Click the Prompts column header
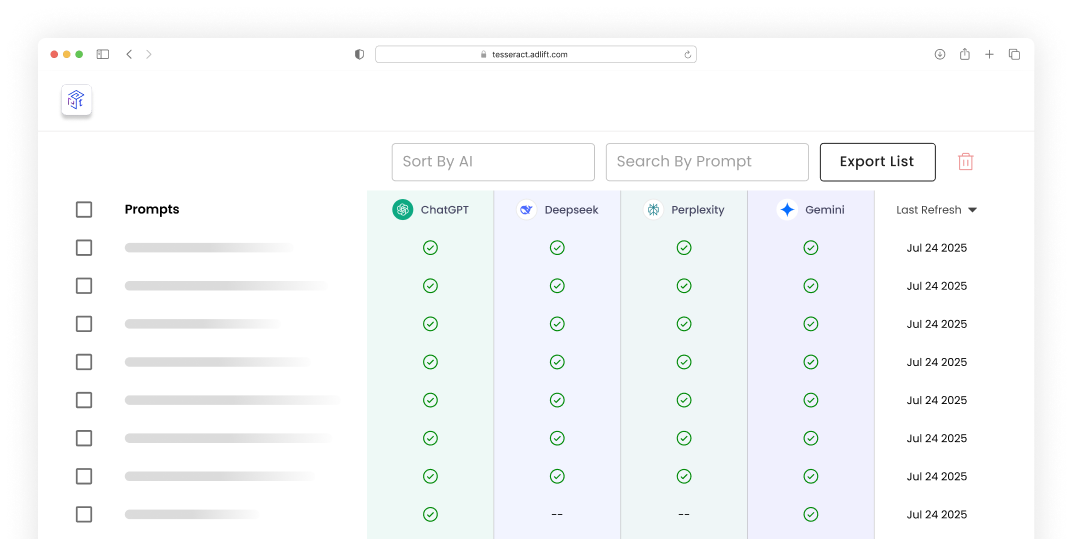Screen dimensions: 1073x539 pos(152,209)
